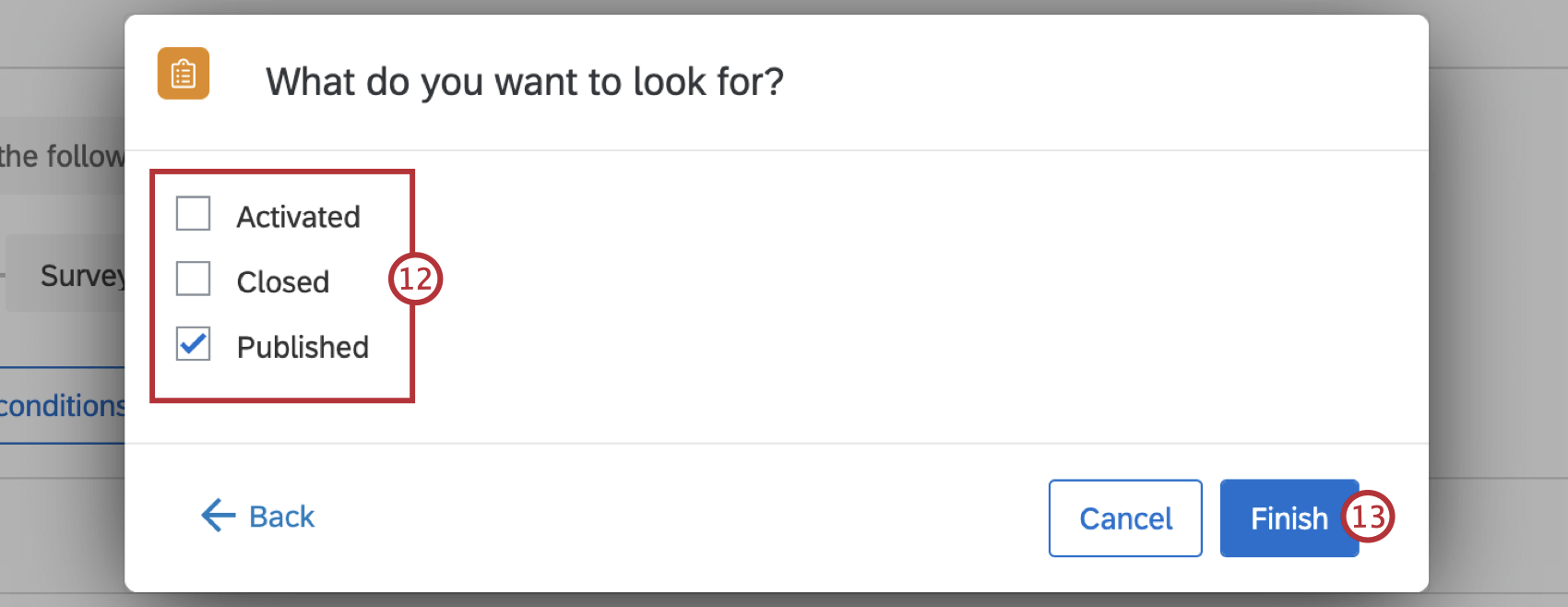
Task: Click the dialog title text area
Action: (524, 81)
